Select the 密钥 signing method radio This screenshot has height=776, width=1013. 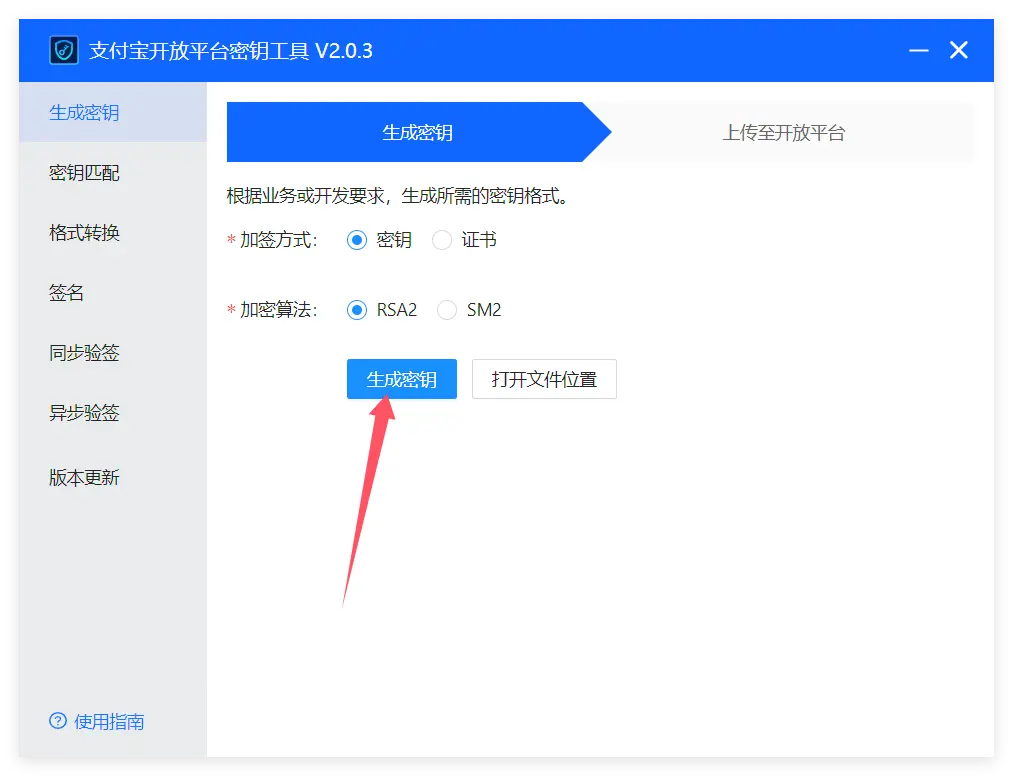coord(357,240)
